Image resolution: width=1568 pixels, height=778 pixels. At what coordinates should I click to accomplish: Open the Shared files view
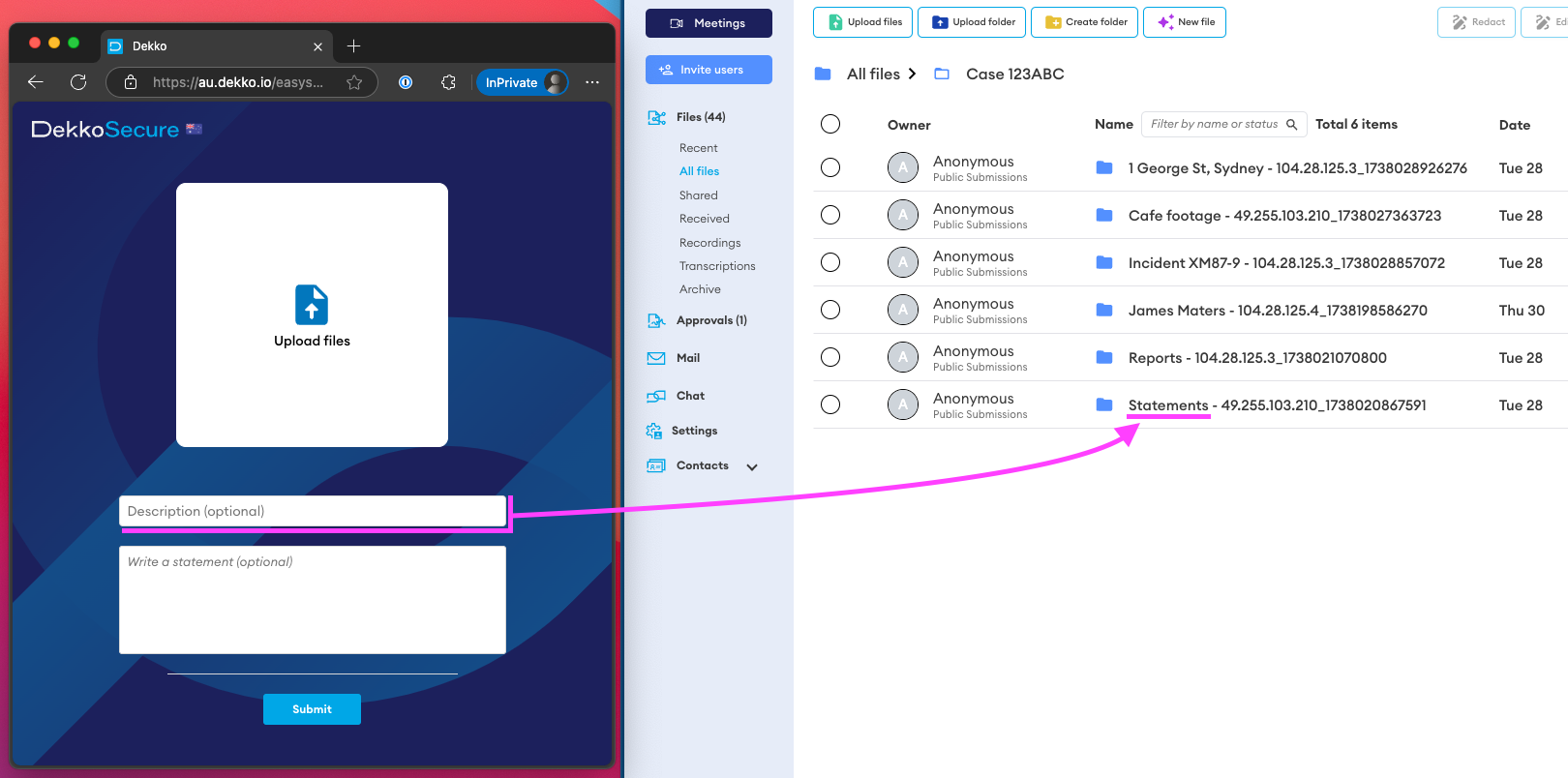tap(699, 195)
